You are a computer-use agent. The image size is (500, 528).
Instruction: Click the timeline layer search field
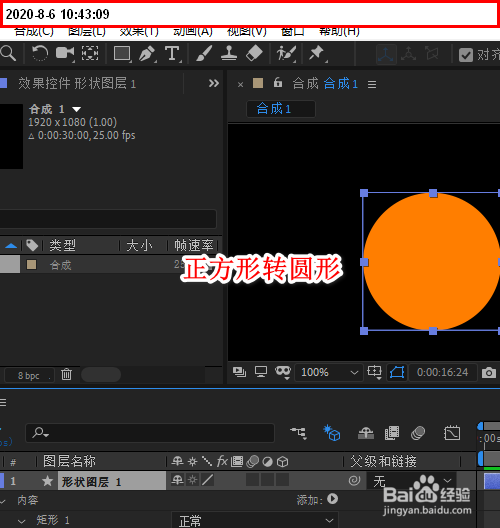150,433
